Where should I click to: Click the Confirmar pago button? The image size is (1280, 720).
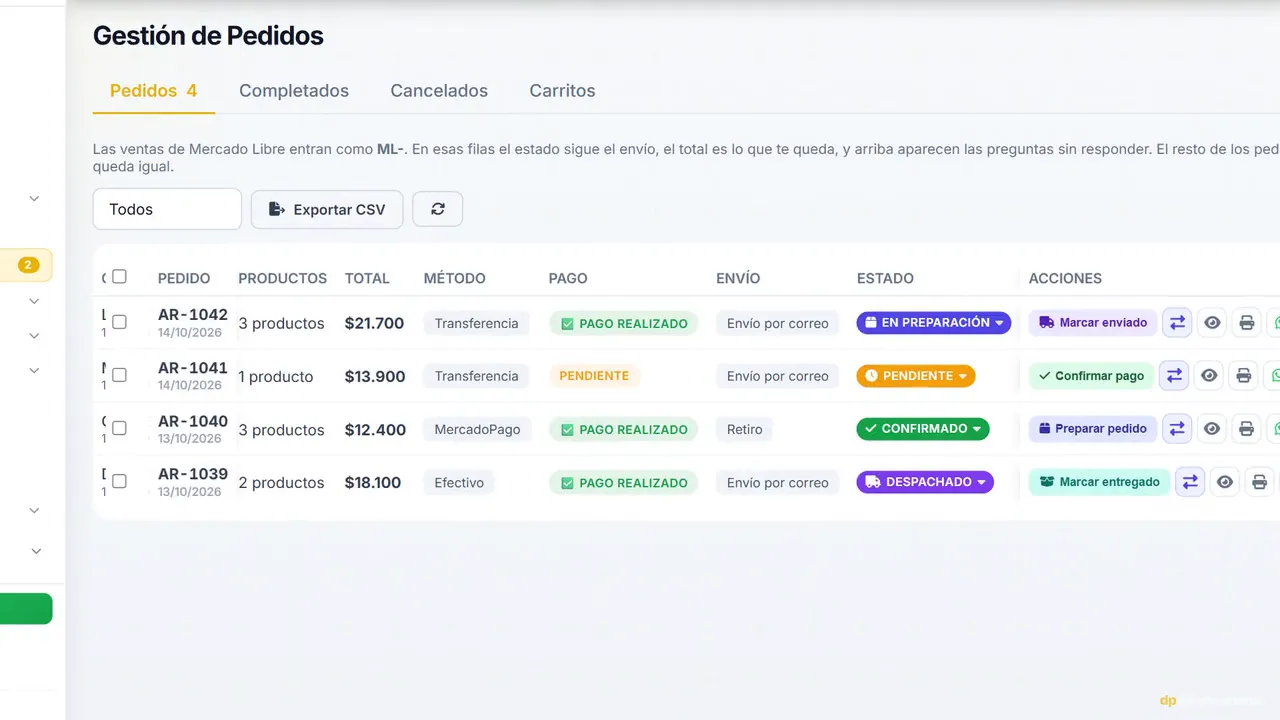[x=1091, y=376]
